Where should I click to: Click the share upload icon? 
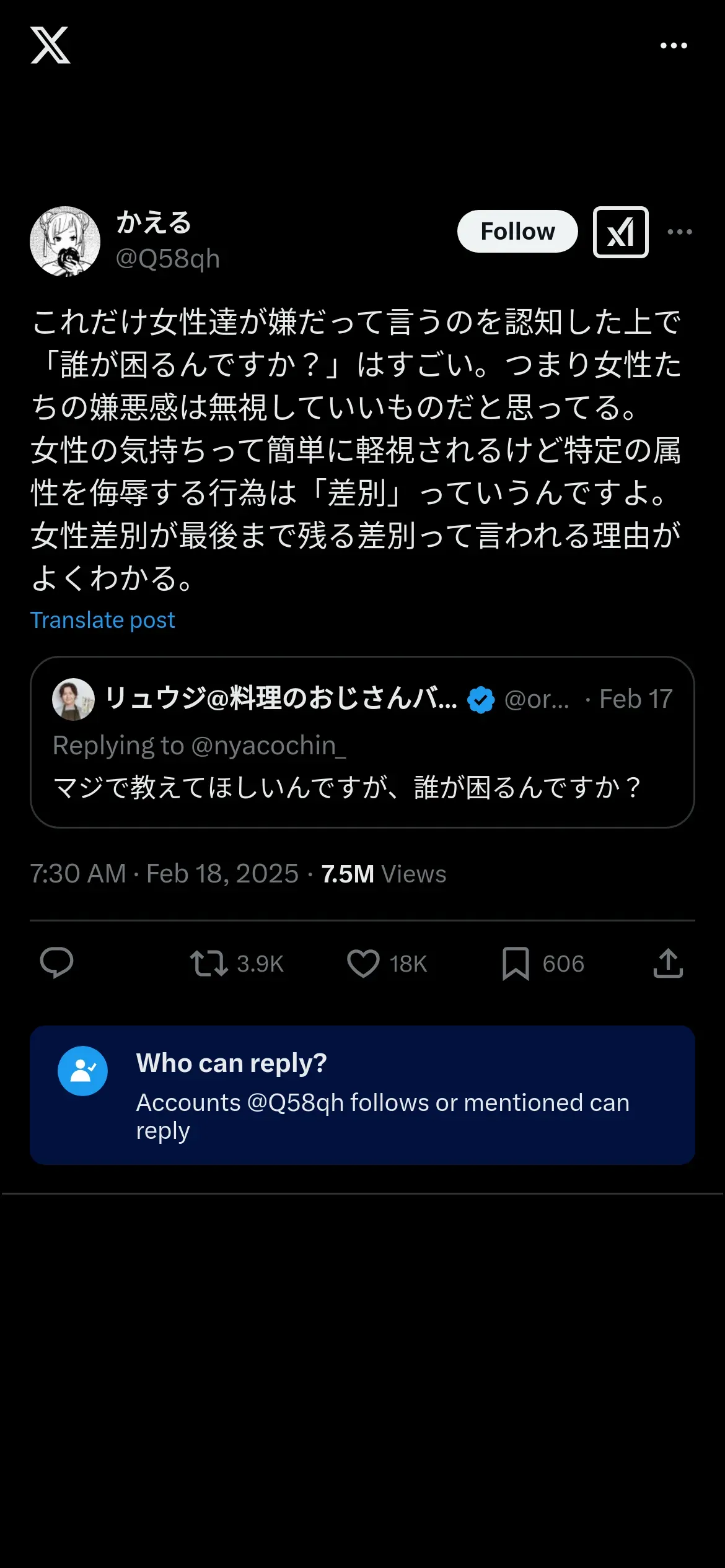(668, 964)
